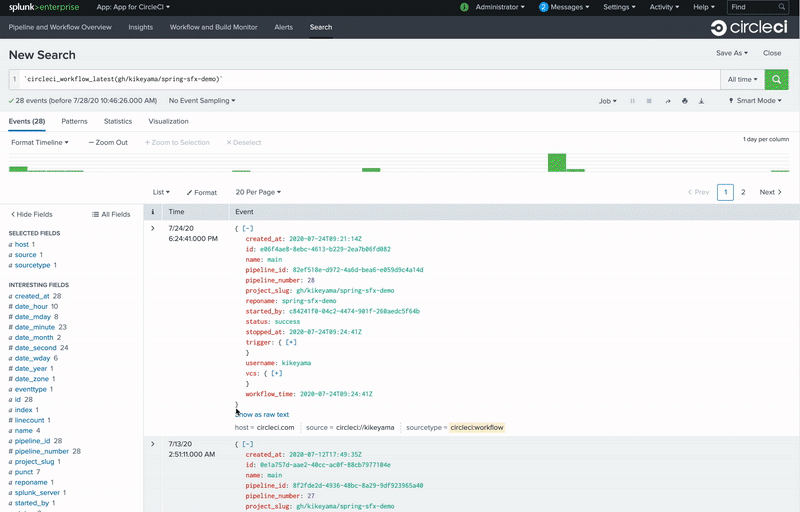Pause the search job

pos(632,101)
